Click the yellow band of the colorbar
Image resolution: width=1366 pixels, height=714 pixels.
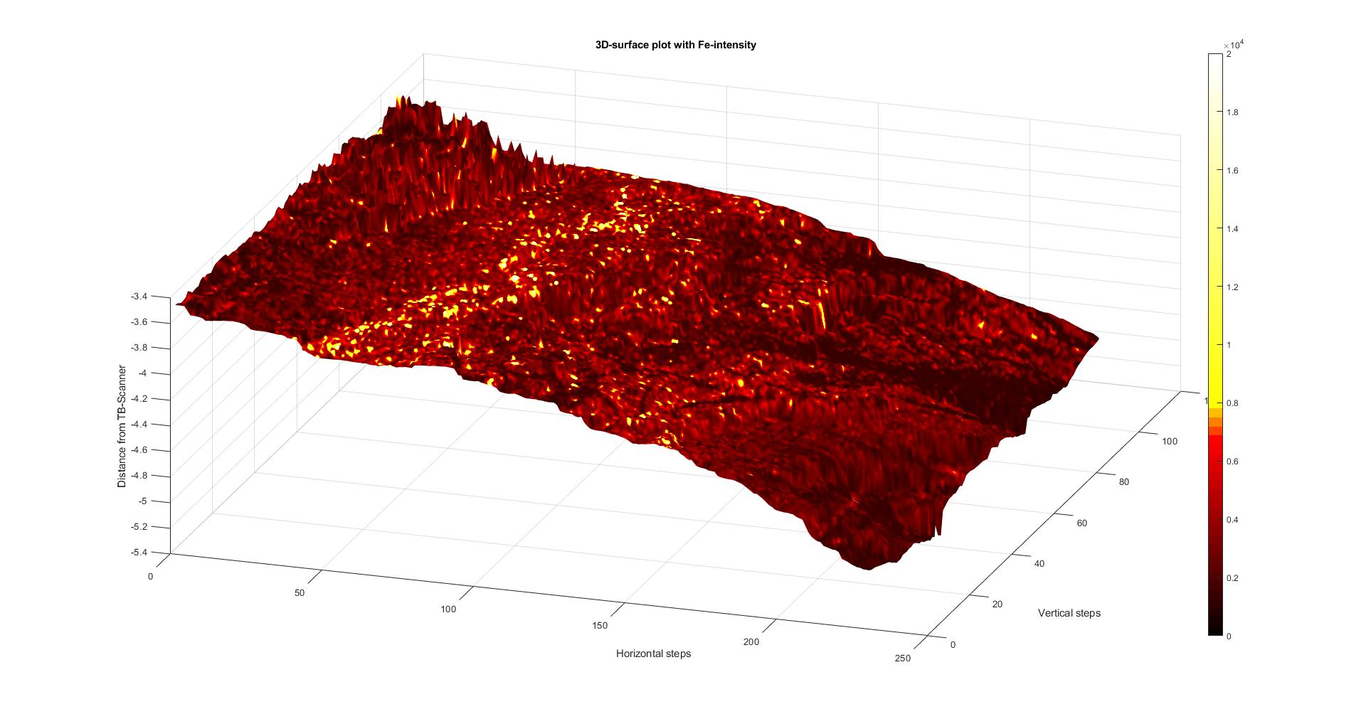(1214, 370)
